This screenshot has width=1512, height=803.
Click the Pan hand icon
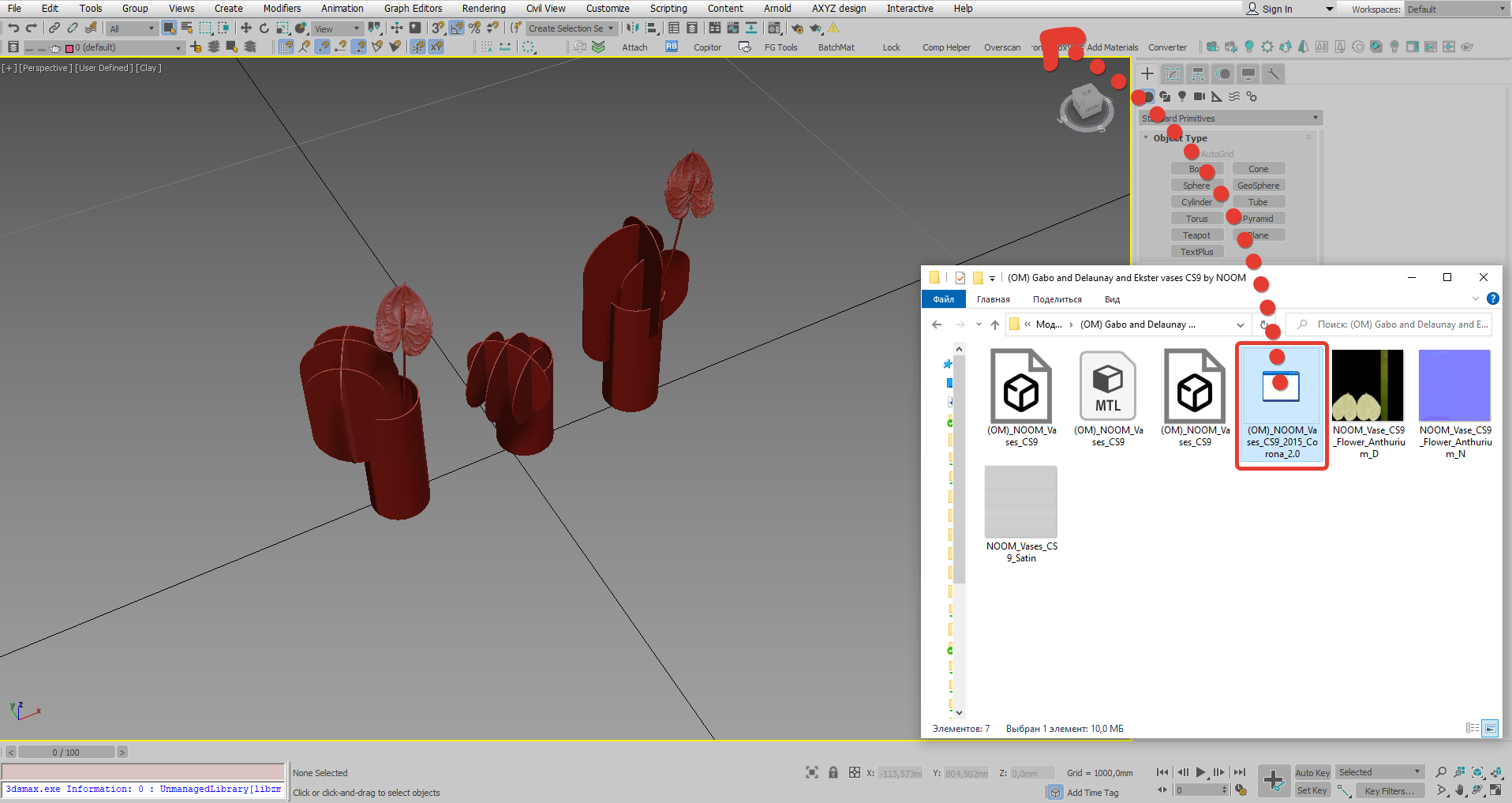coord(1459,790)
